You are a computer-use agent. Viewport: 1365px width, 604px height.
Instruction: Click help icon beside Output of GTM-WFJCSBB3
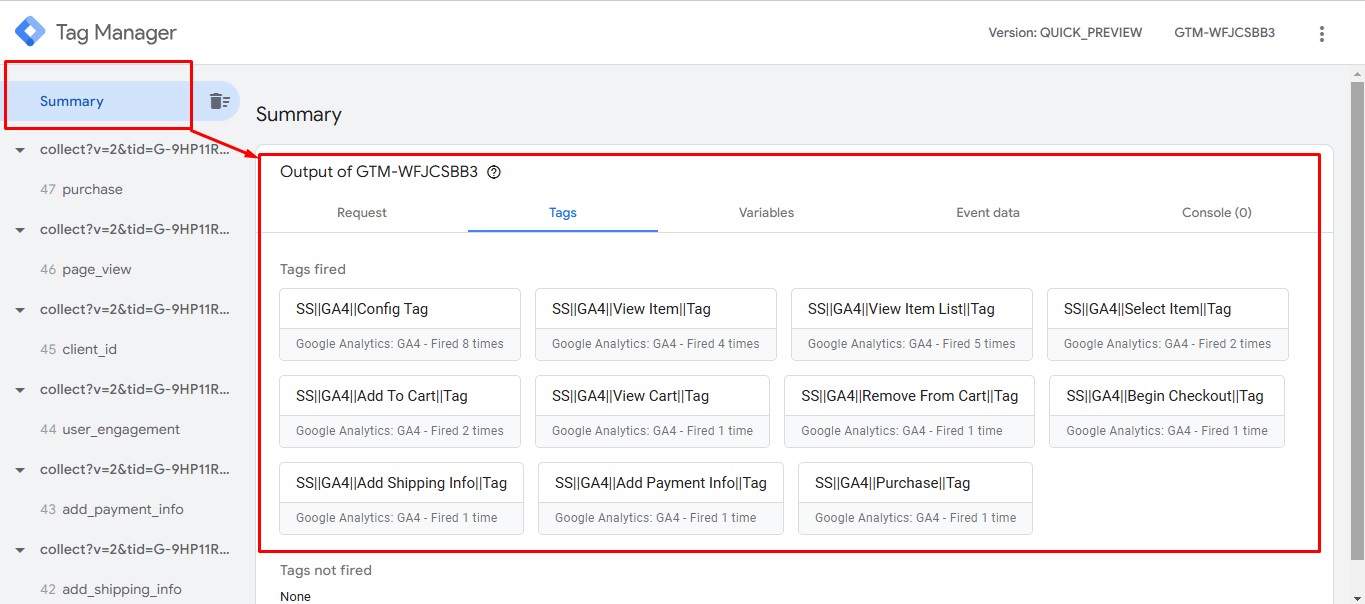coord(494,172)
